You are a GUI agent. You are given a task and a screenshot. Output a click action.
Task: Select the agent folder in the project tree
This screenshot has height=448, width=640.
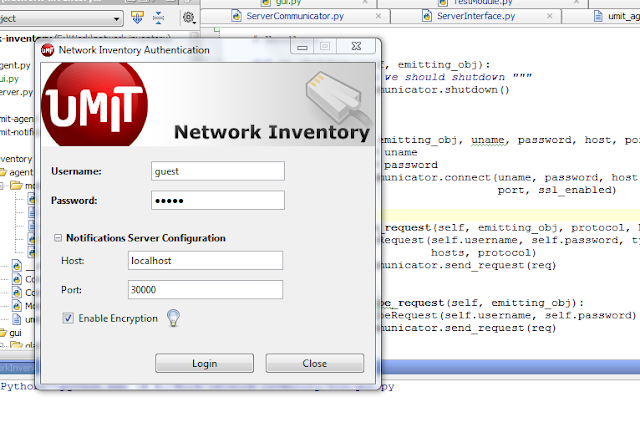click(x=20, y=172)
